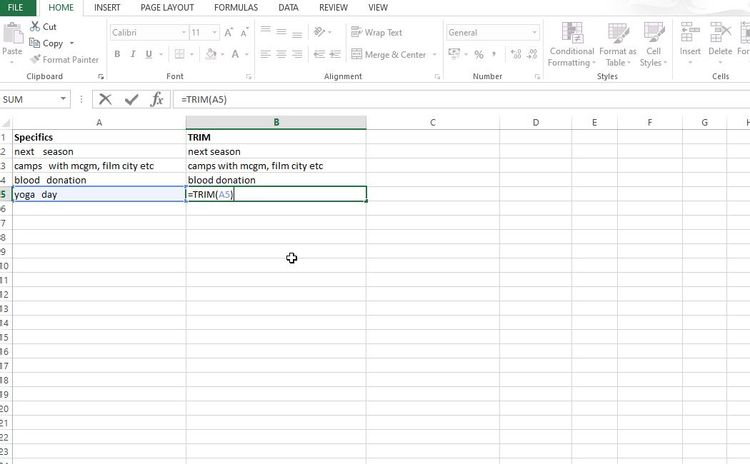Viewport: 750px width, 464px height.
Task: Click the Select All corner triangle
Action: (x=6, y=123)
